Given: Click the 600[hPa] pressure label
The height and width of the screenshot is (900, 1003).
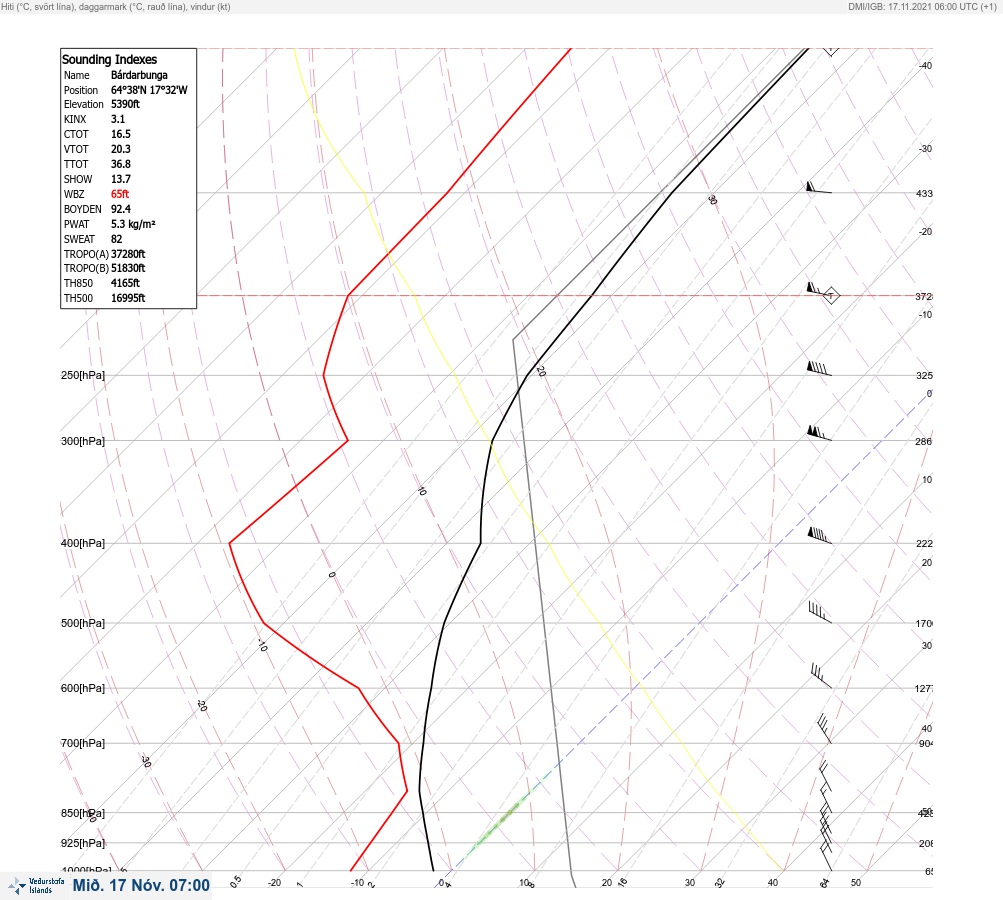Looking at the screenshot, I should (83, 688).
